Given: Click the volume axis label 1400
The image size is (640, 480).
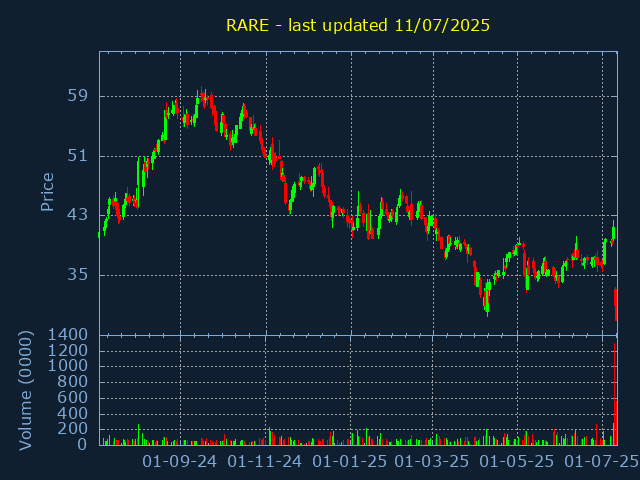Looking at the screenshot, I should pyautogui.click(x=68, y=335).
